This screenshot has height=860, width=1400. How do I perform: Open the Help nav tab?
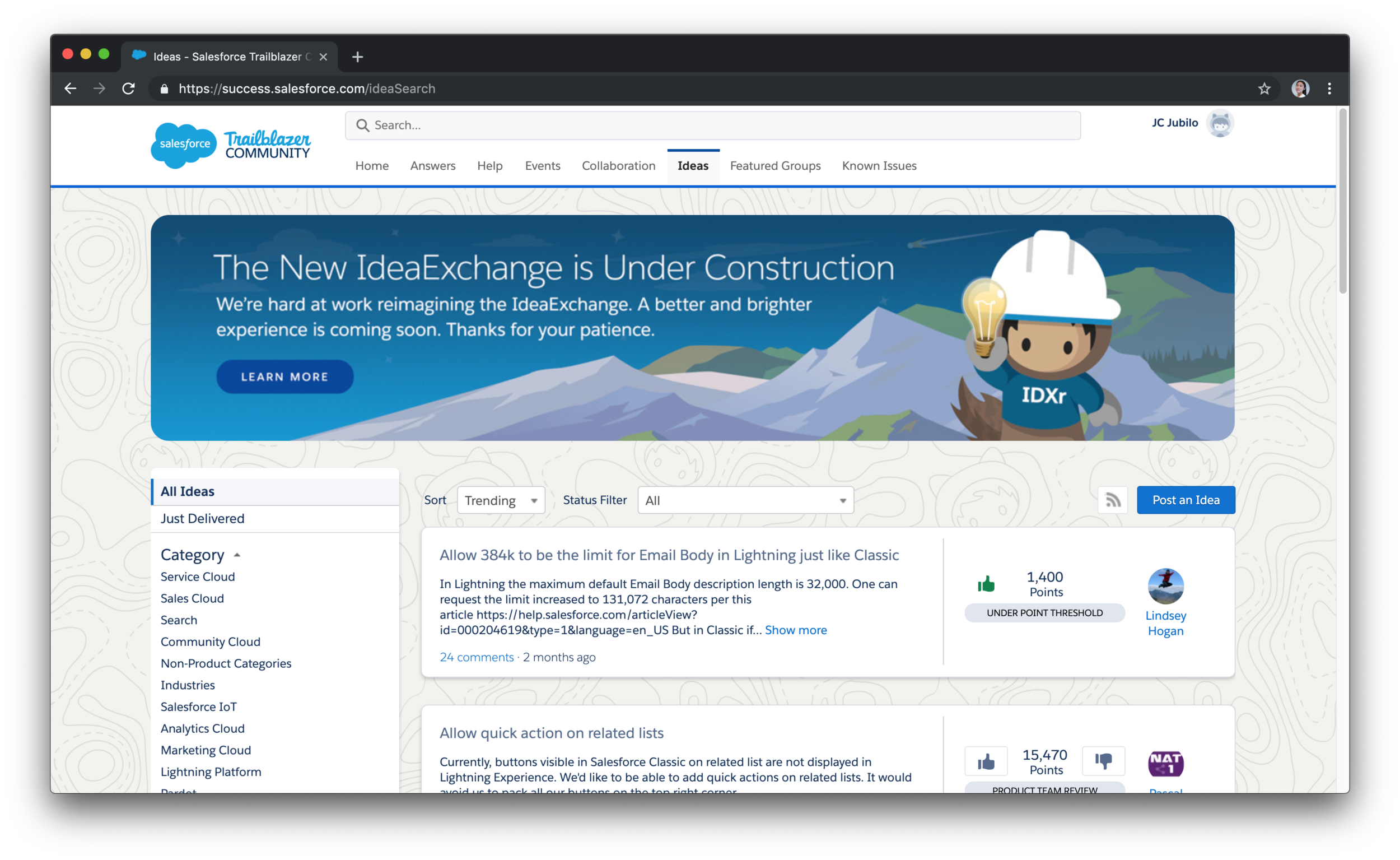[489, 165]
